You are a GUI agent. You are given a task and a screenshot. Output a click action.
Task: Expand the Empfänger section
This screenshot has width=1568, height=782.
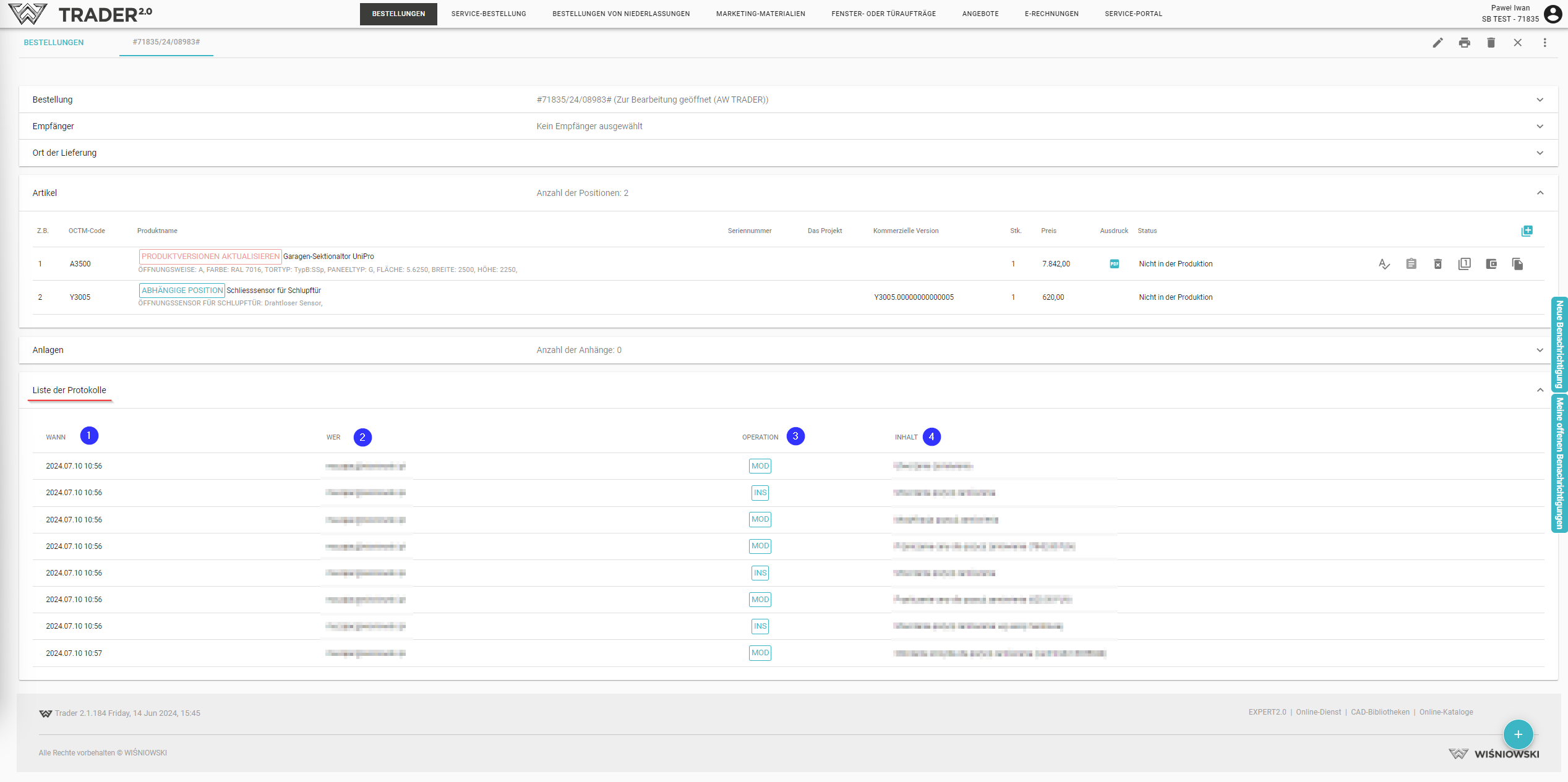pyautogui.click(x=1540, y=126)
